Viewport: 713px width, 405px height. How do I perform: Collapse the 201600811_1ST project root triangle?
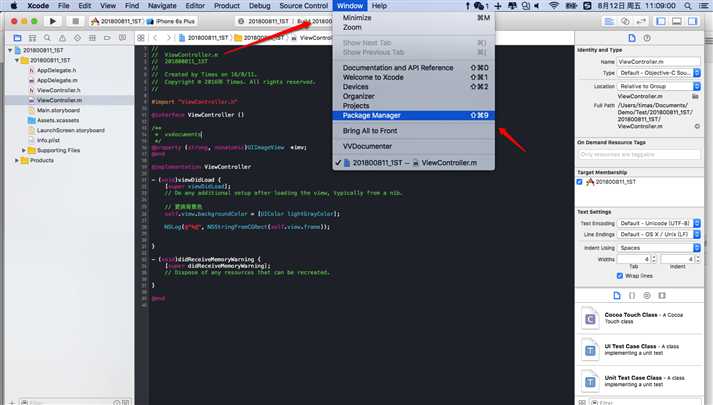click(x=10, y=50)
